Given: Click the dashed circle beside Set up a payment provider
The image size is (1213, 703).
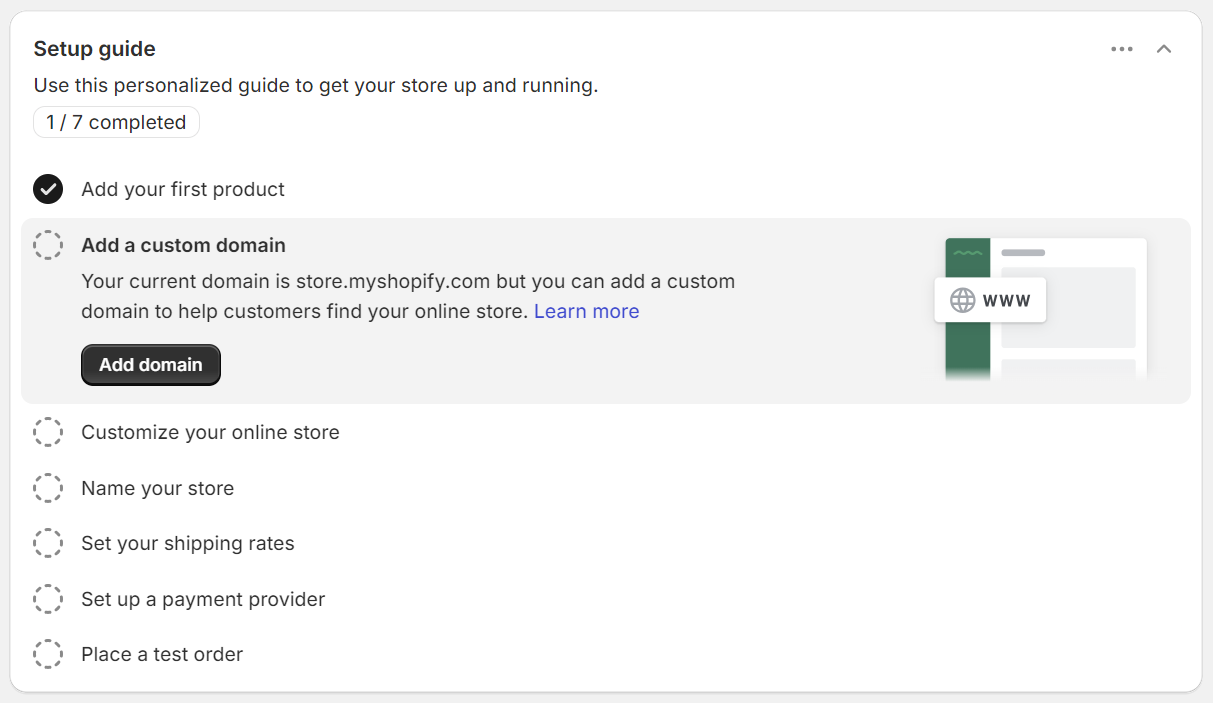Looking at the screenshot, I should coord(48,598).
